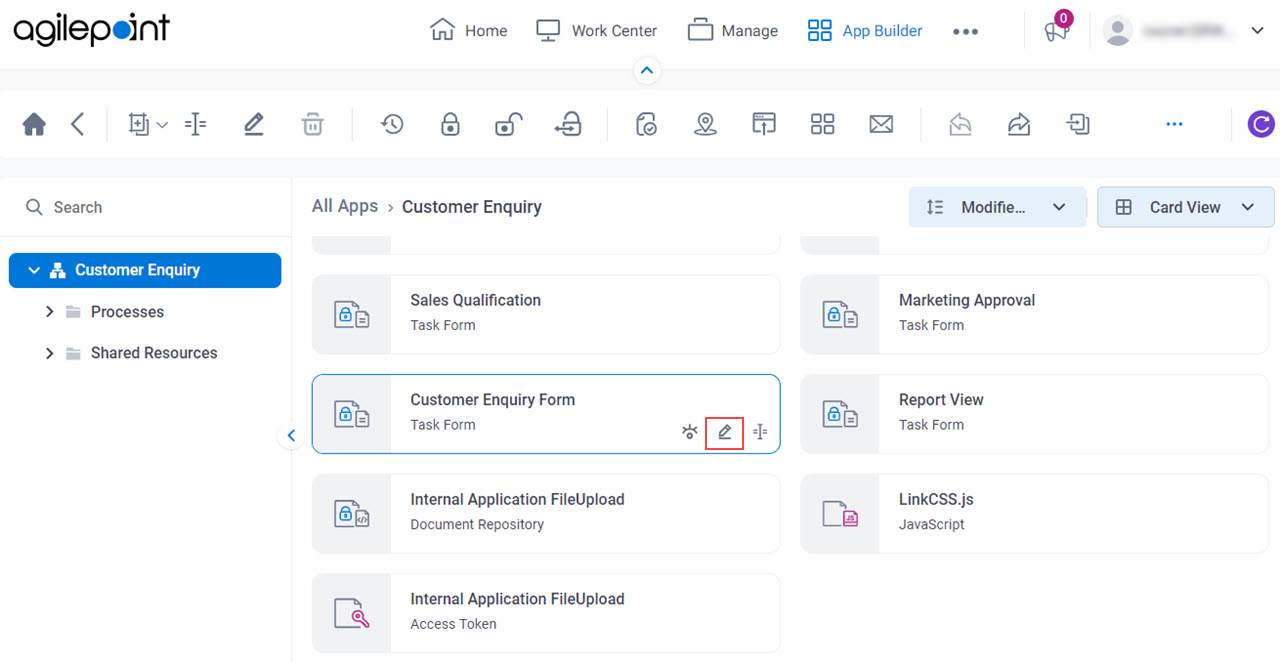The height and width of the screenshot is (662, 1280).
Task: Select the Customer Enquiry Form card
Action: coord(546,414)
